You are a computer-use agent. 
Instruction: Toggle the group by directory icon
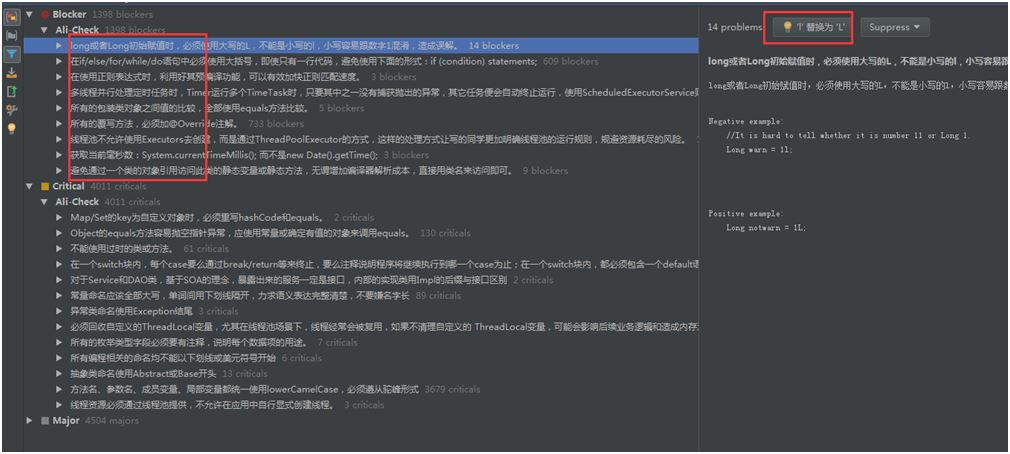[x=12, y=35]
